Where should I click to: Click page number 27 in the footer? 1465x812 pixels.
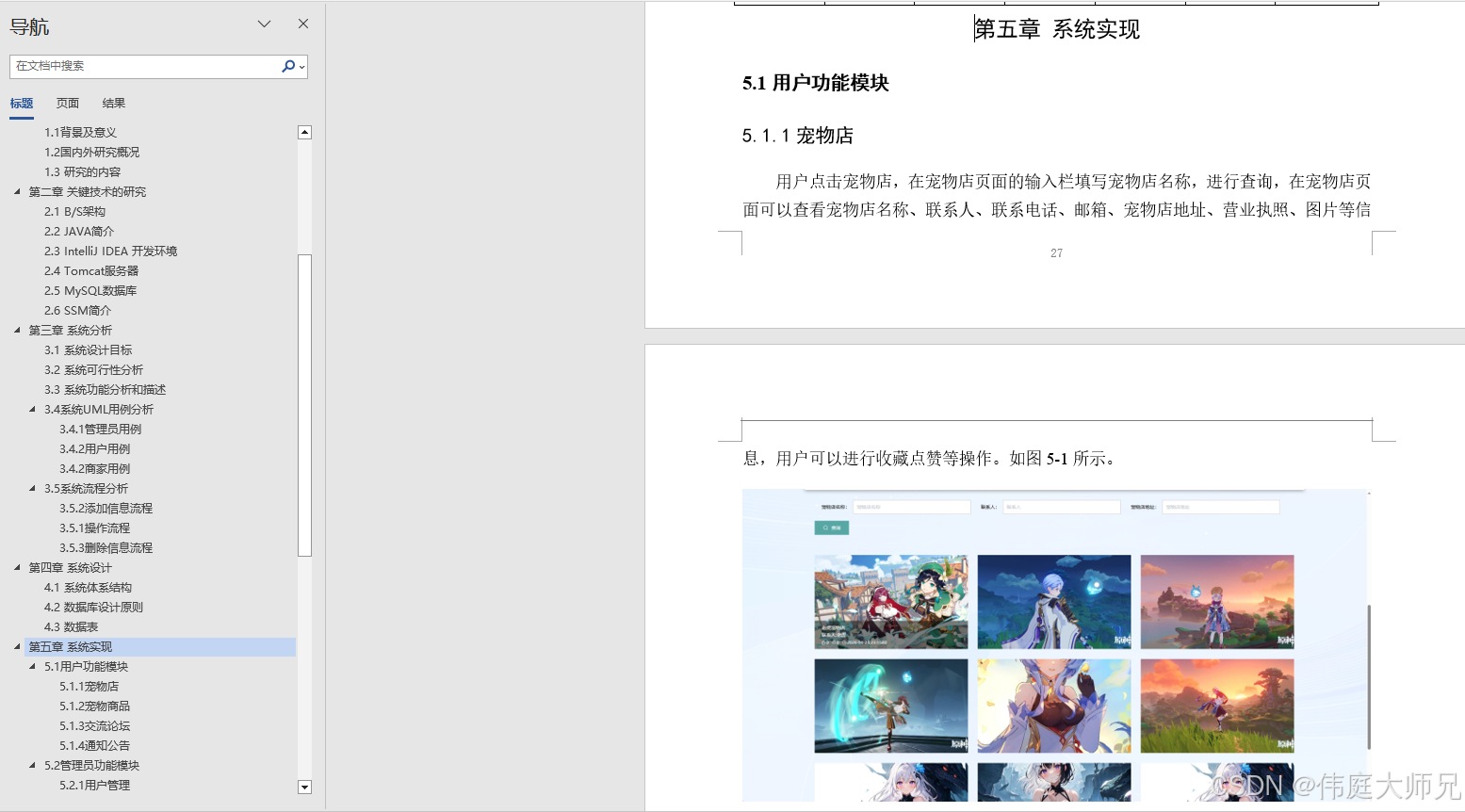click(1056, 253)
